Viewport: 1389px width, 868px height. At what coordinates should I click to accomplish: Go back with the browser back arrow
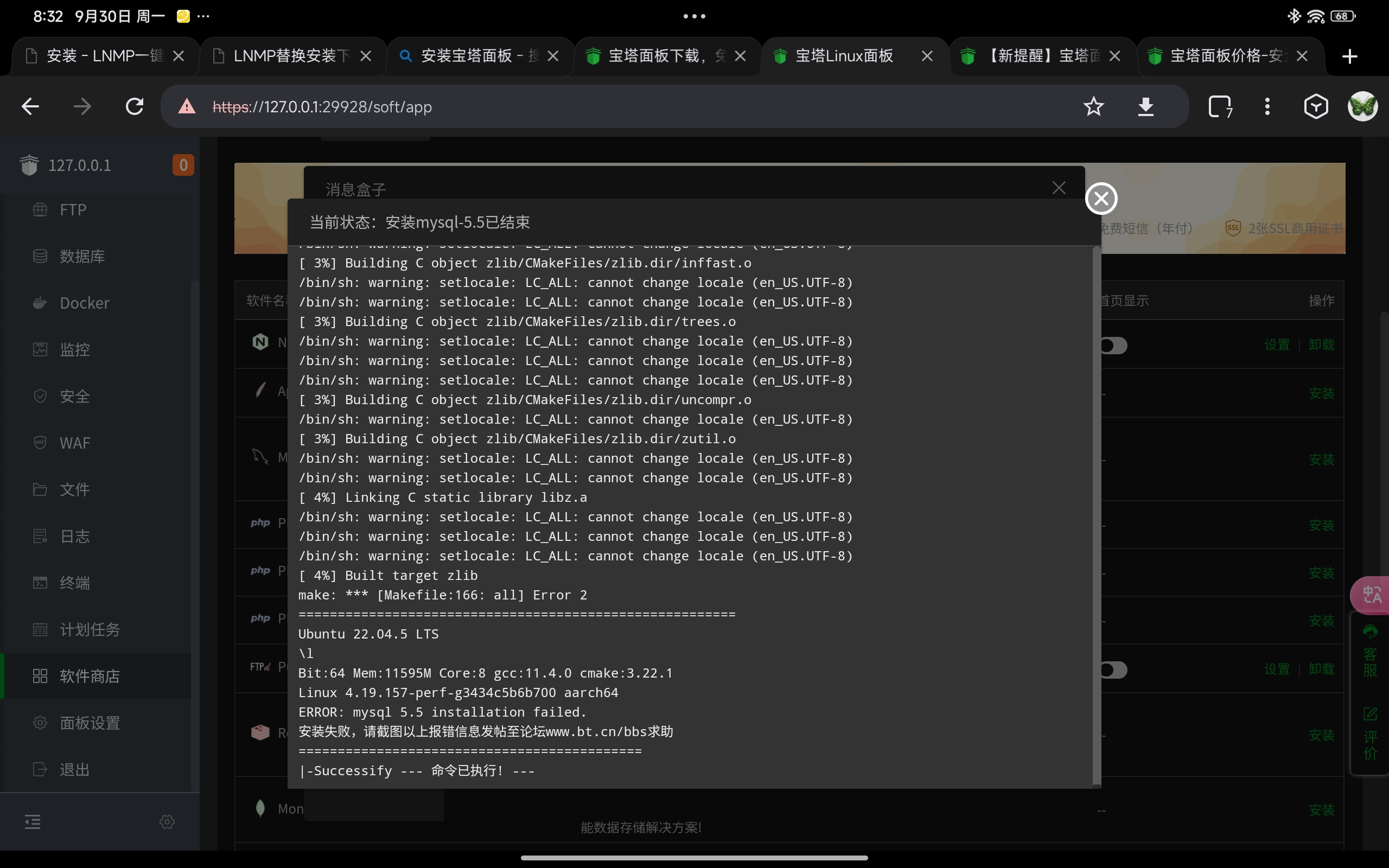[30, 106]
